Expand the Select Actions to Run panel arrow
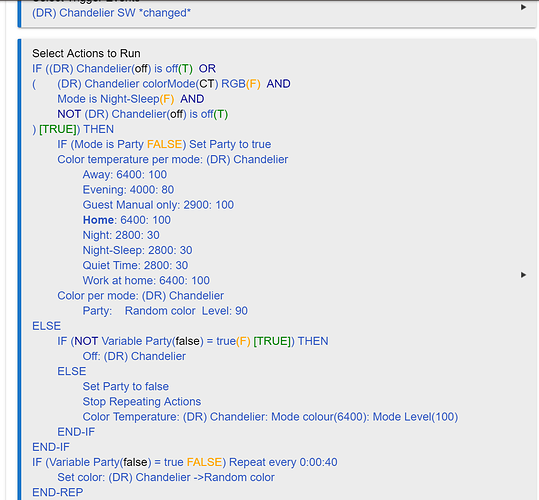The width and height of the screenshot is (539, 500). click(523, 275)
